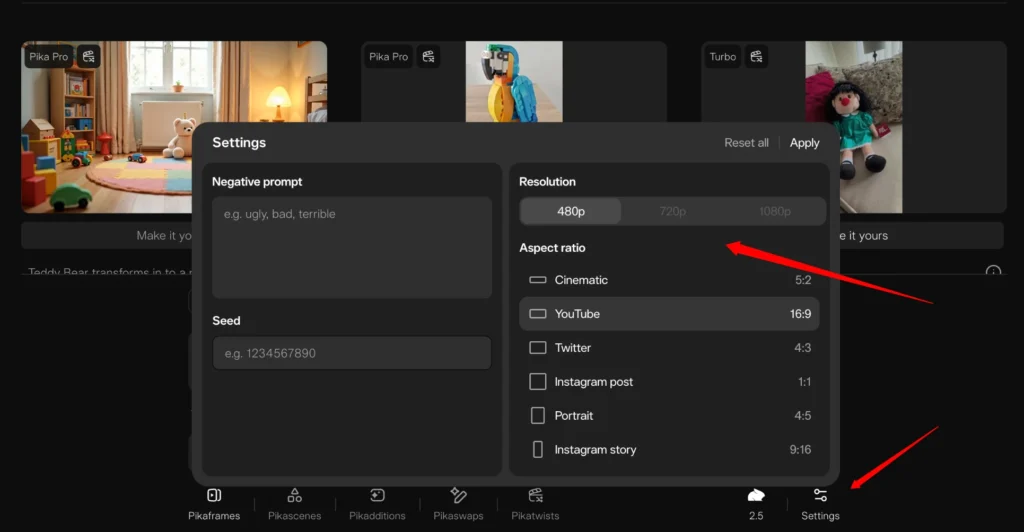Open the Pikaswaps tool
This screenshot has width=1024, height=532.
pyautogui.click(x=458, y=503)
